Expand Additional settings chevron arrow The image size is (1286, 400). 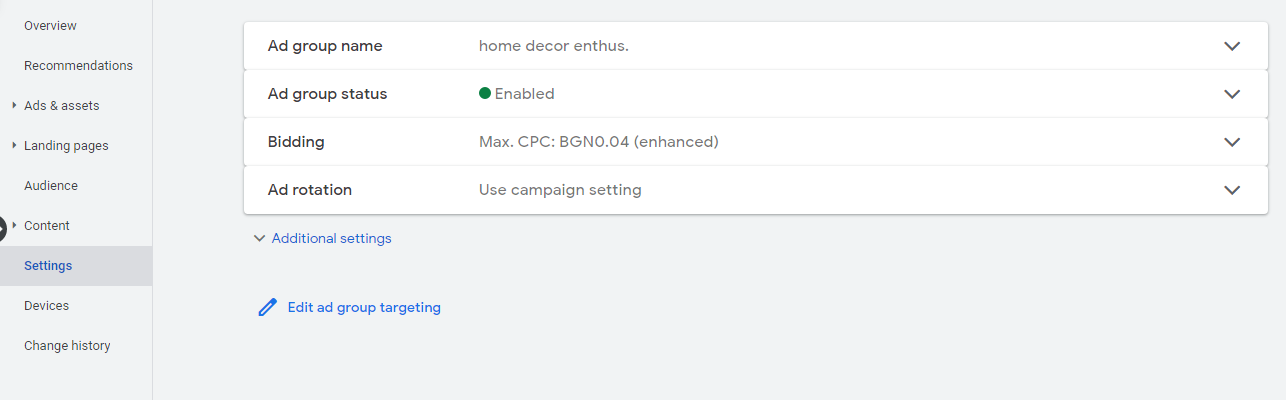(x=259, y=239)
